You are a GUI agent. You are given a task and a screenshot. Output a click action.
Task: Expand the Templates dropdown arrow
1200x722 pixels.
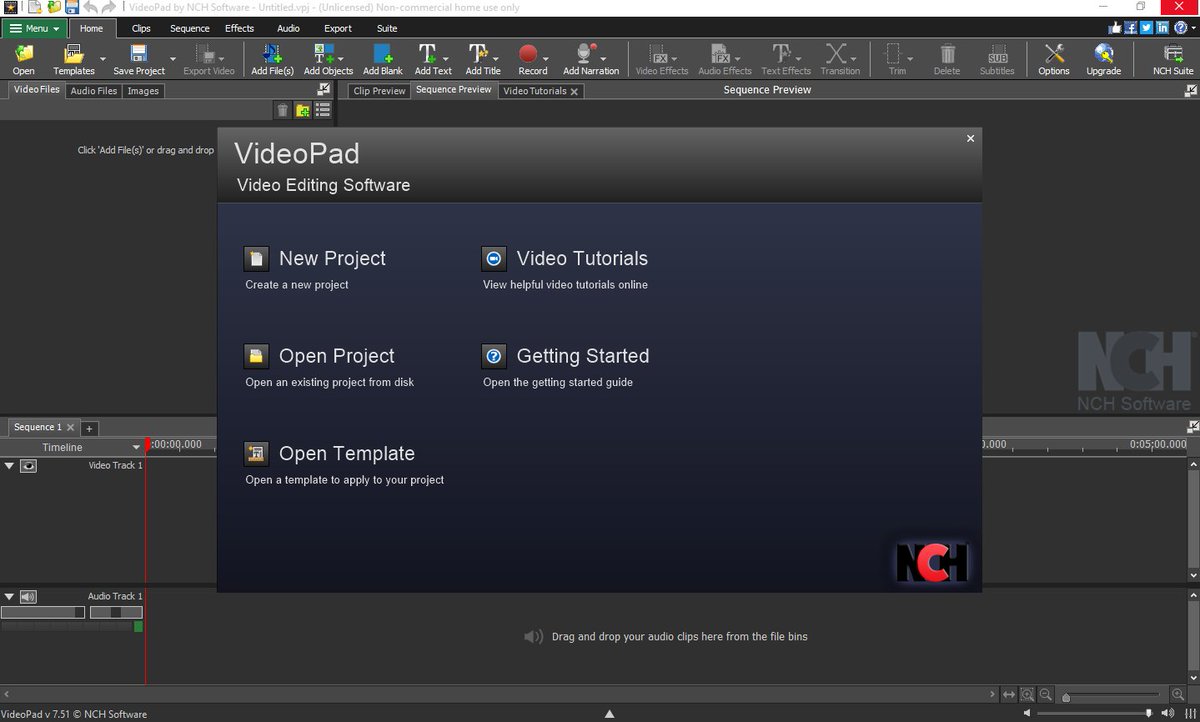pos(102,59)
